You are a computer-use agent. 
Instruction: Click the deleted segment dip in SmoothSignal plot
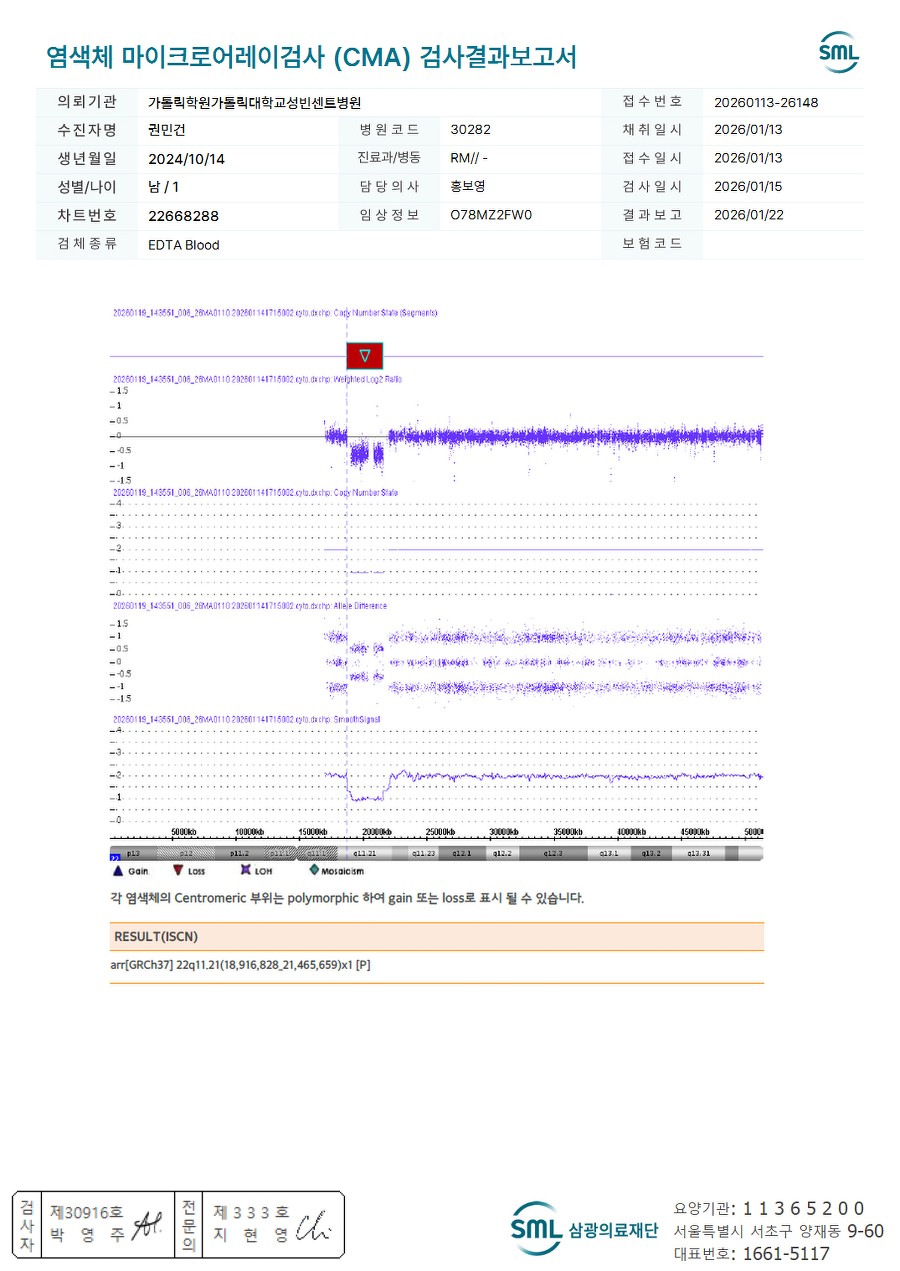click(367, 797)
